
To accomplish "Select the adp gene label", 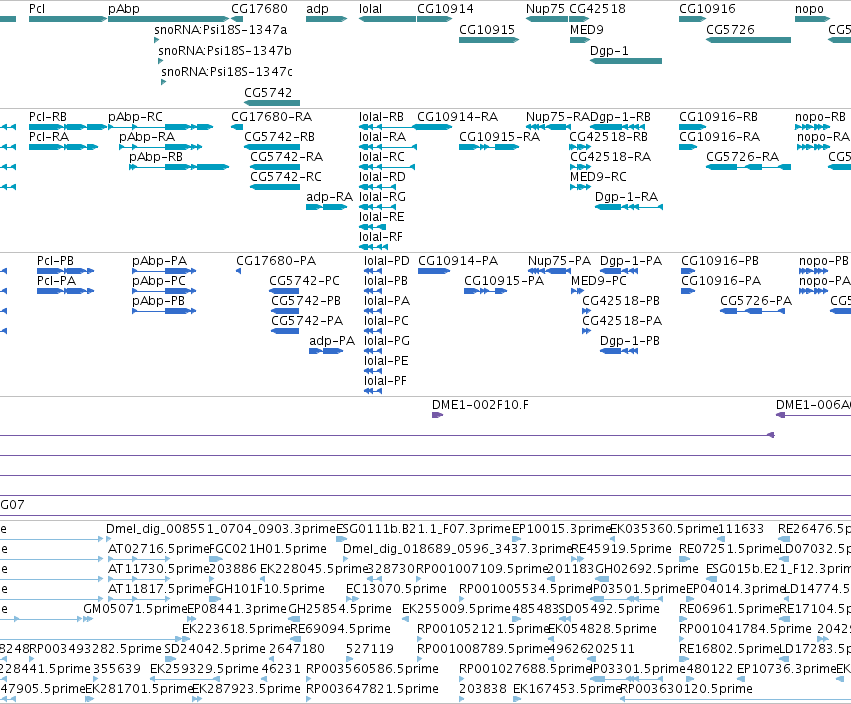I will click(x=317, y=9).
